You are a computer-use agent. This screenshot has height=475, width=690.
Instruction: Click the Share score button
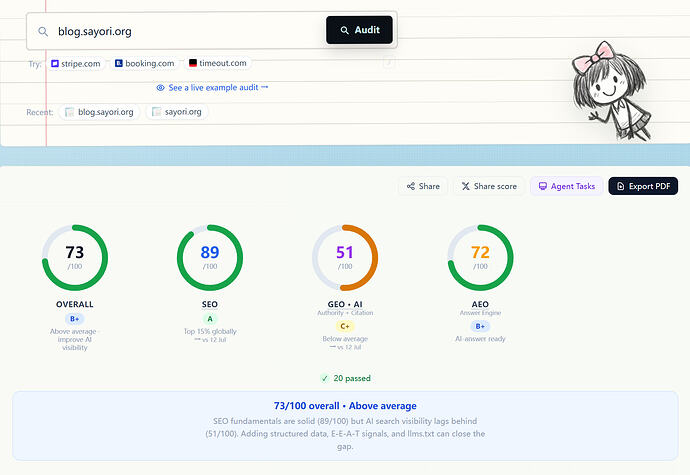click(489, 186)
